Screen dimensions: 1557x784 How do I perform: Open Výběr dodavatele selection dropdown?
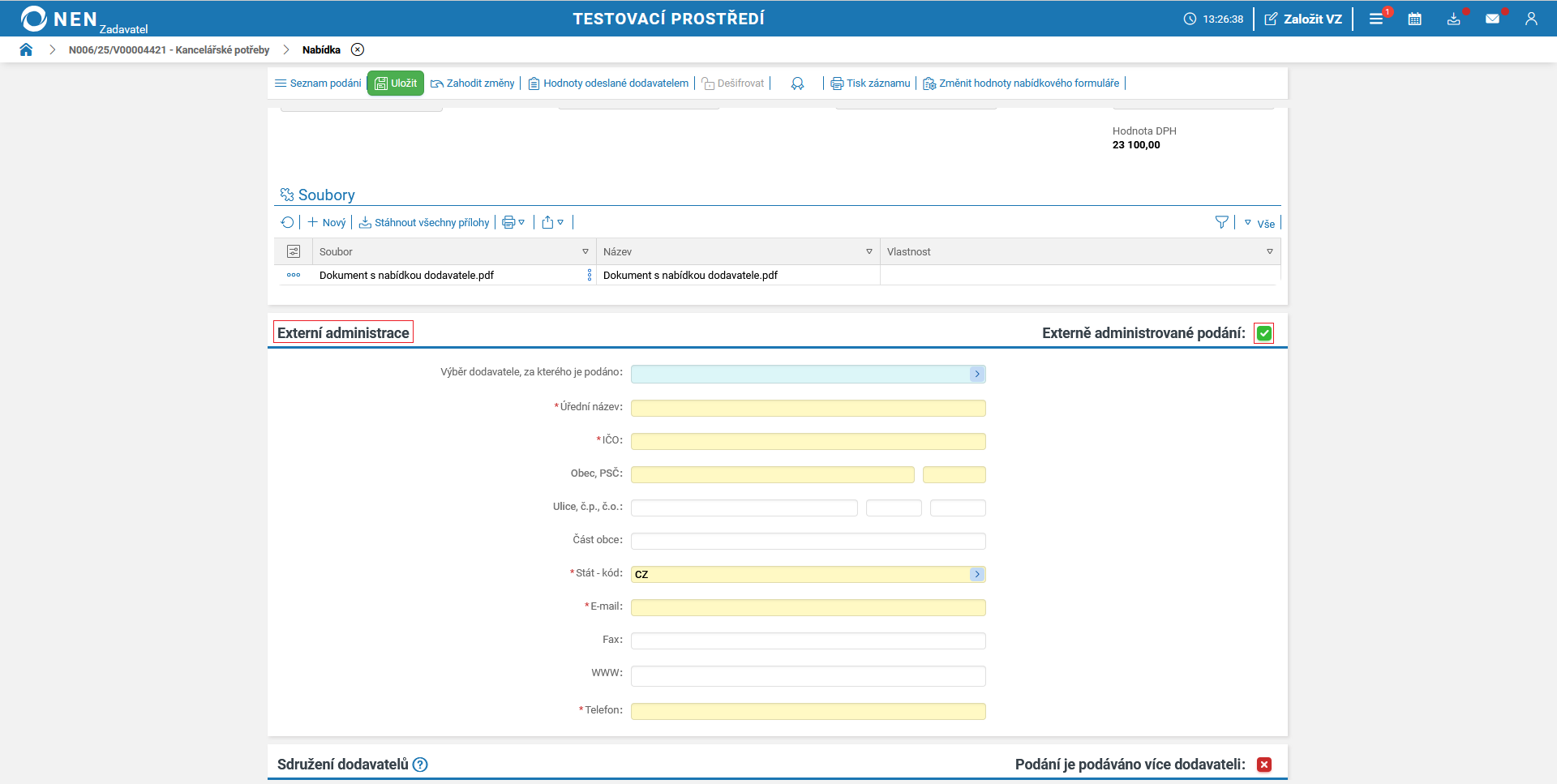tap(977, 374)
